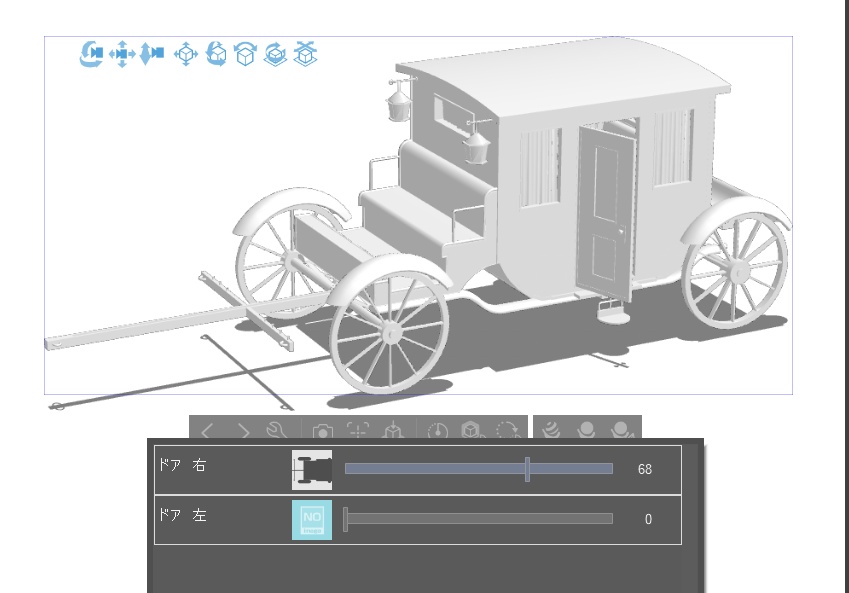Select the ドア 右 row label
The width and height of the screenshot is (849, 593).
click(x=182, y=465)
